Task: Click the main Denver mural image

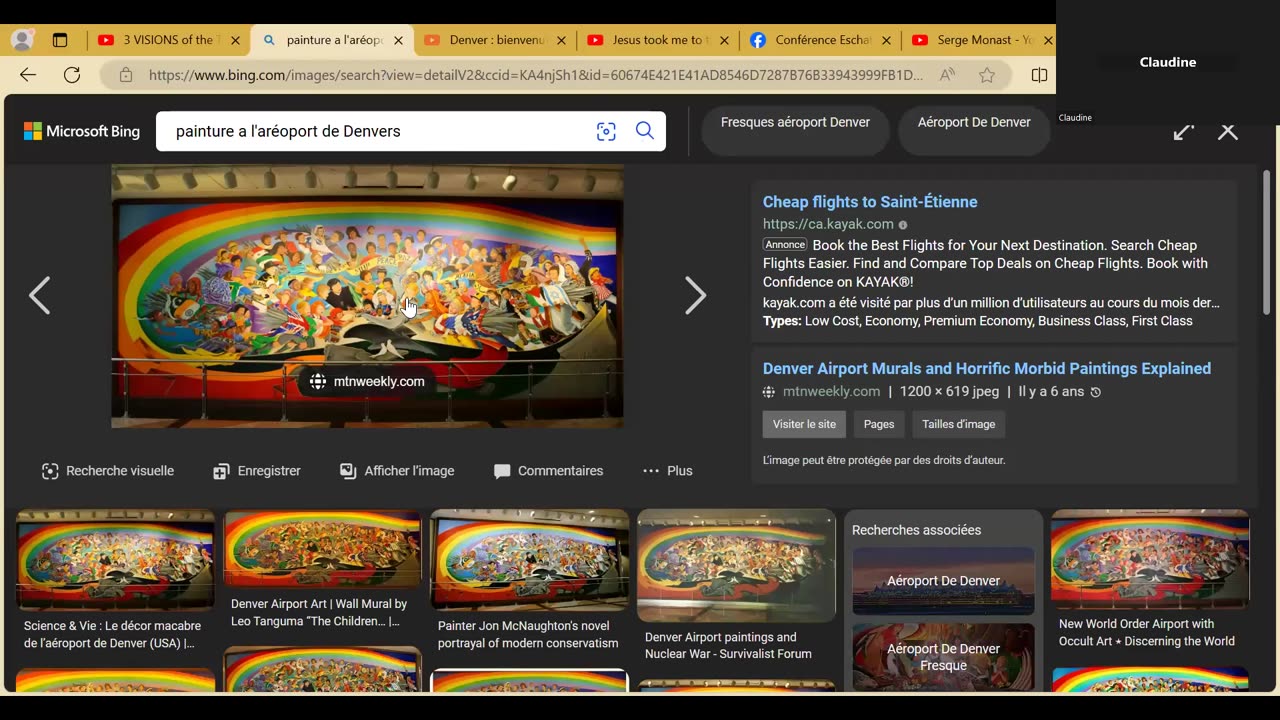Action: pos(367,296)
